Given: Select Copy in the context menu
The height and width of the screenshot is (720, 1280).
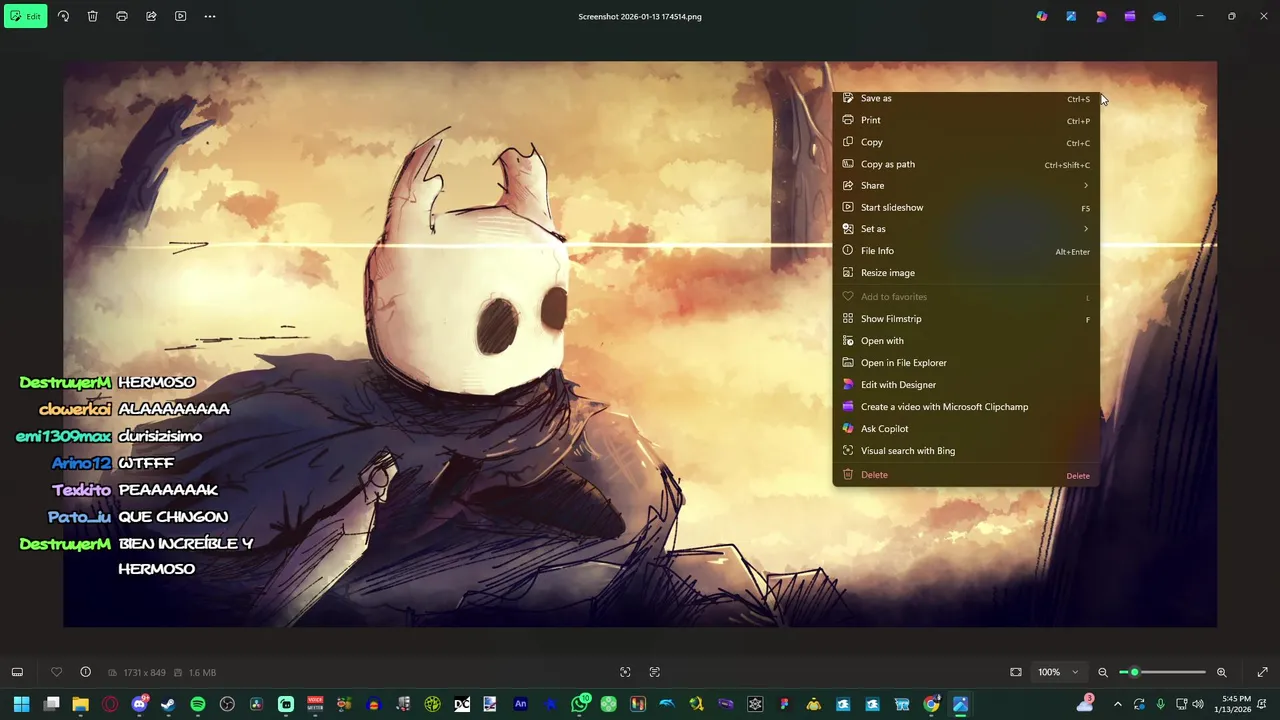Looking at the screenshot, I should (x=966, y=142).
